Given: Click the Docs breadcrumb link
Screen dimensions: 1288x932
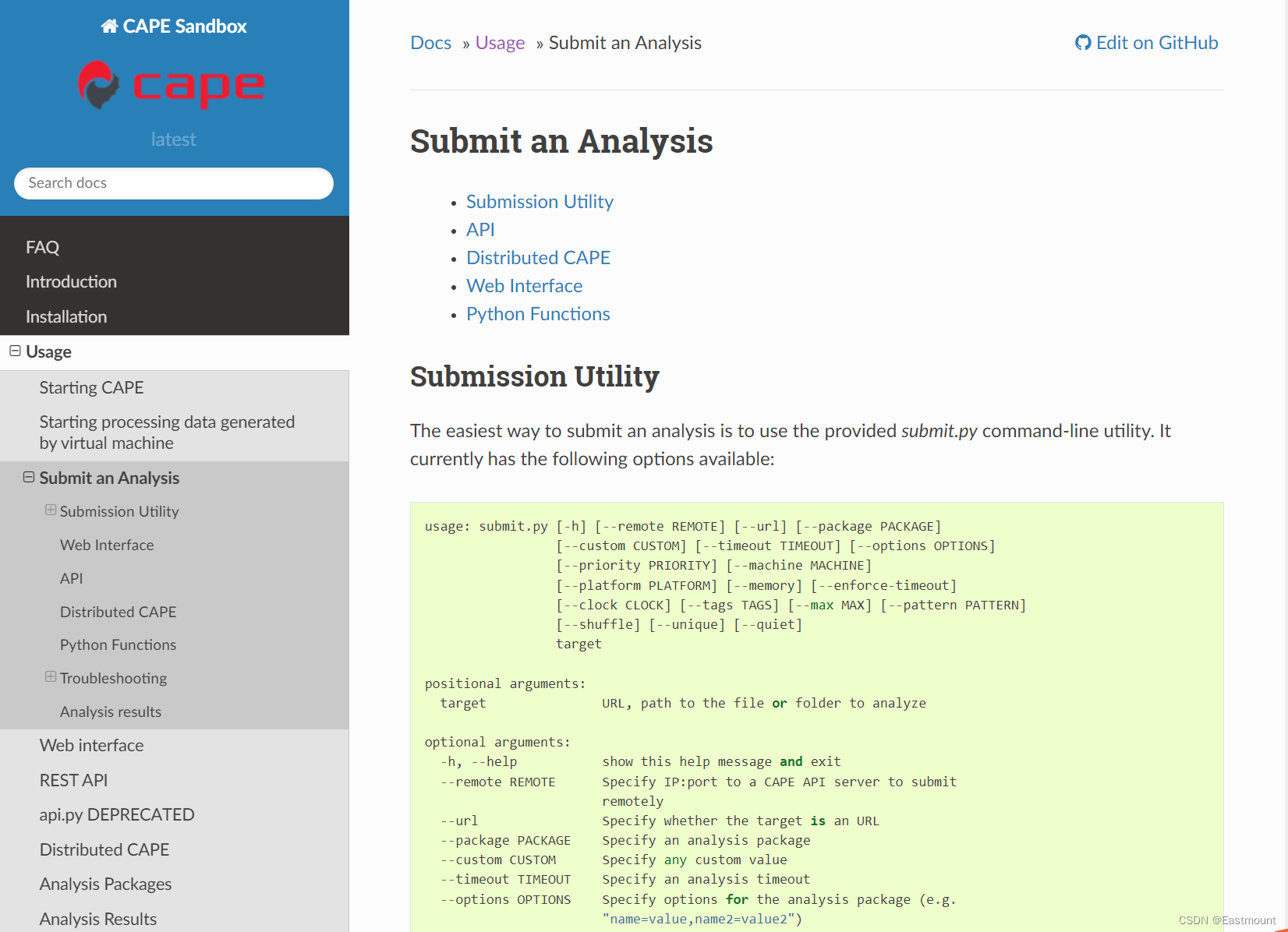Looking at the screenshot, I should [x=430, y=43].
